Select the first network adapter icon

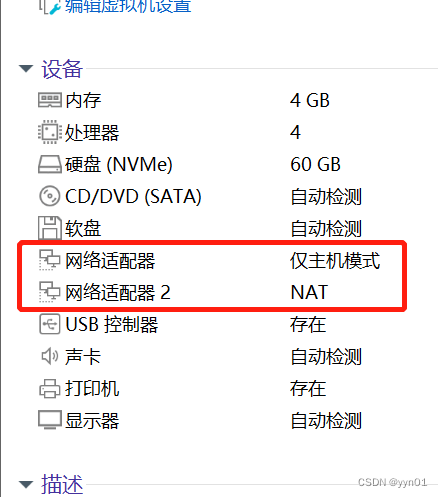[x=50, y=260]
